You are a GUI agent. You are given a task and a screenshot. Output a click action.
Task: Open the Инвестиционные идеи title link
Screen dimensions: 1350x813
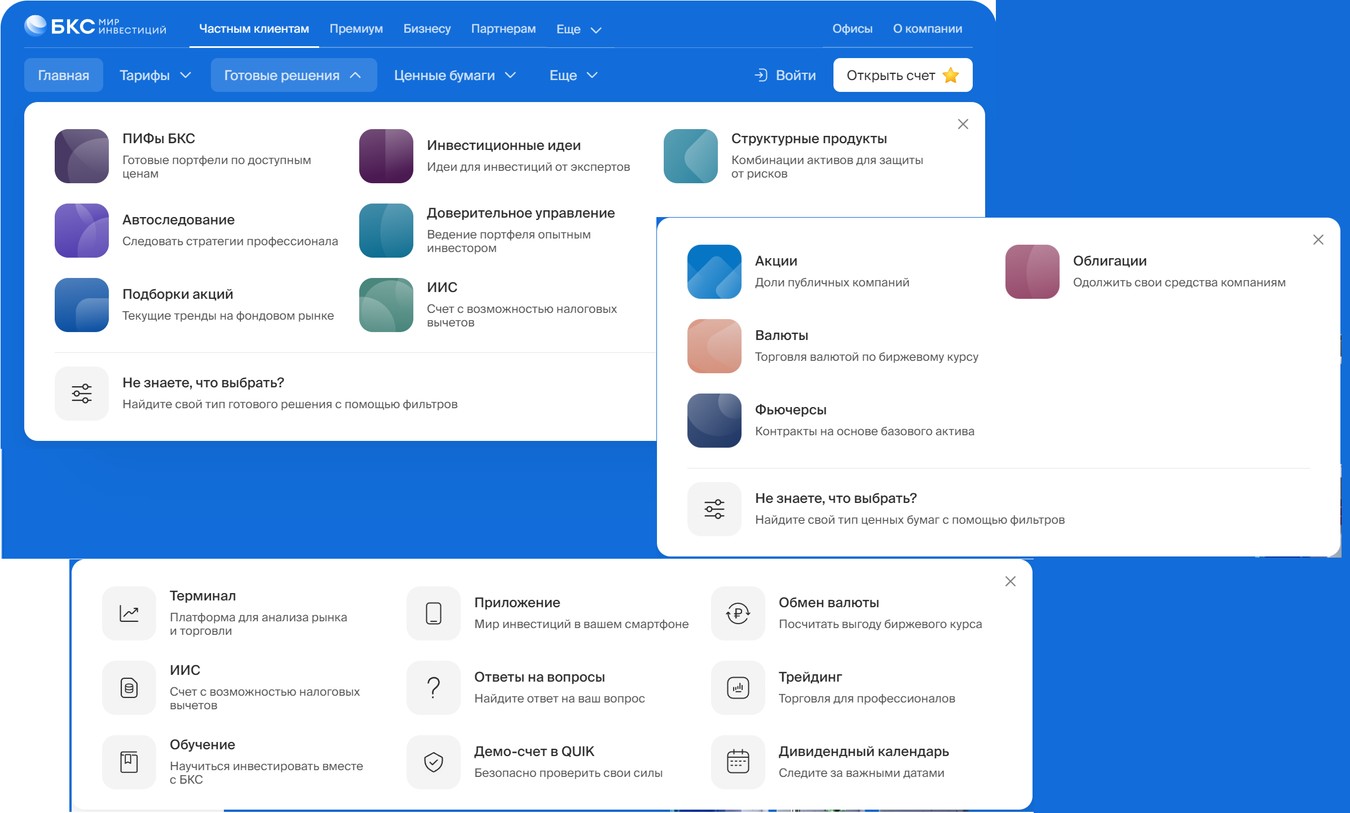504,145
